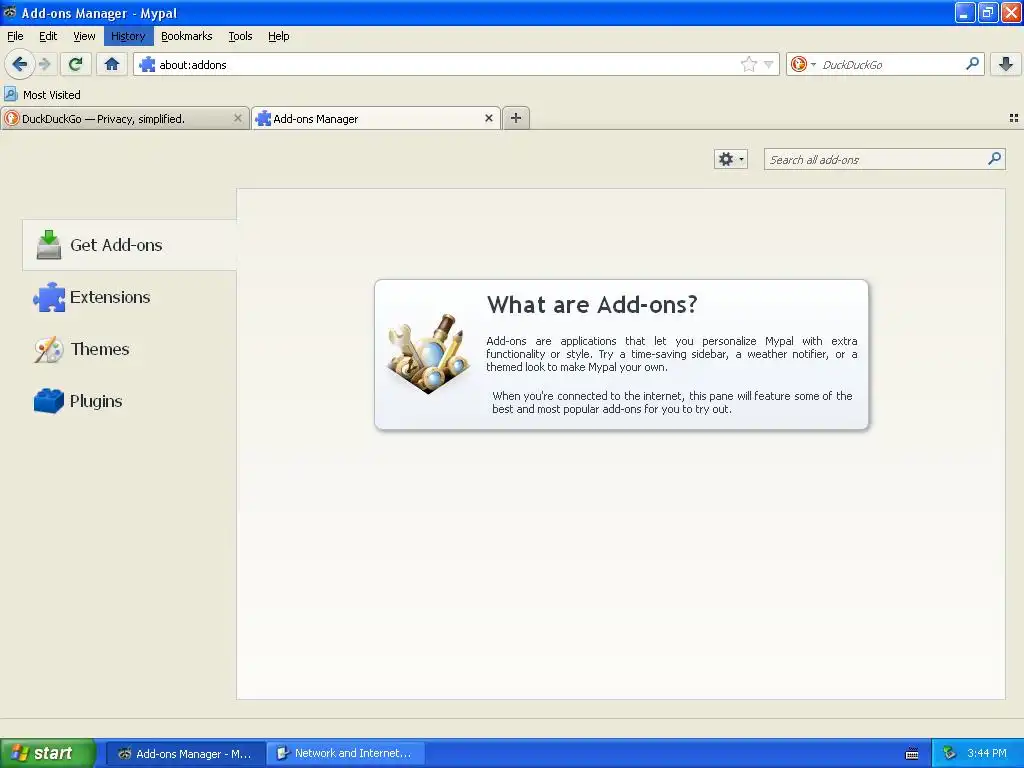Switch to Network and Internet taskbar window
The width and height of the screenshot is (1024, 768).
(346, 753)
